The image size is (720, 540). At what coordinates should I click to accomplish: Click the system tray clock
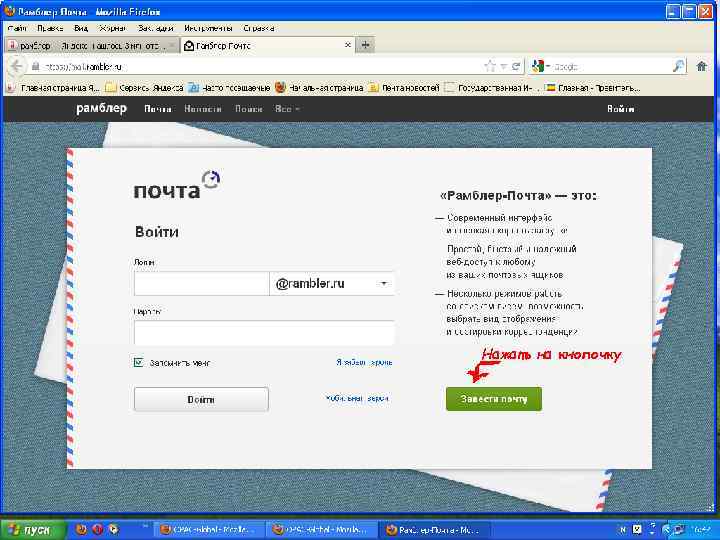(703, 530)
